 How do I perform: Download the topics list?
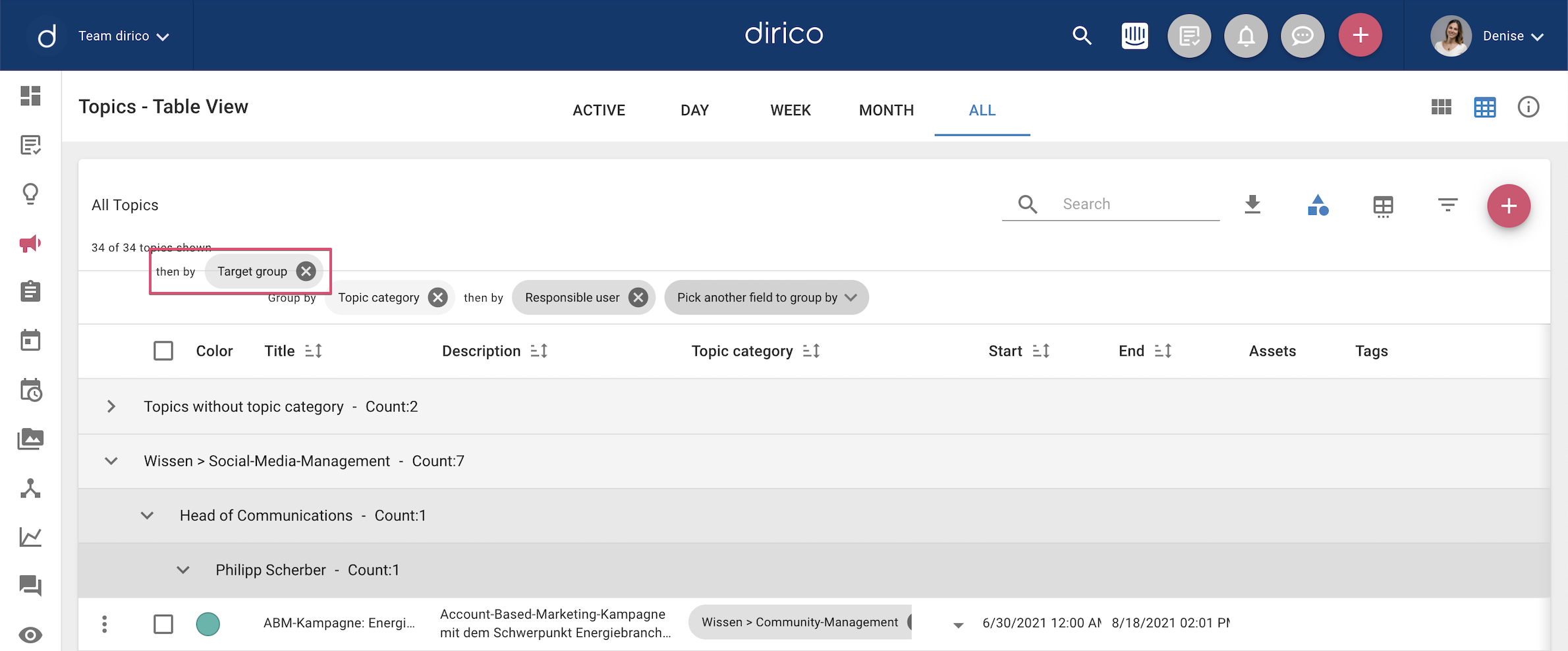[x=1252, y=205]
